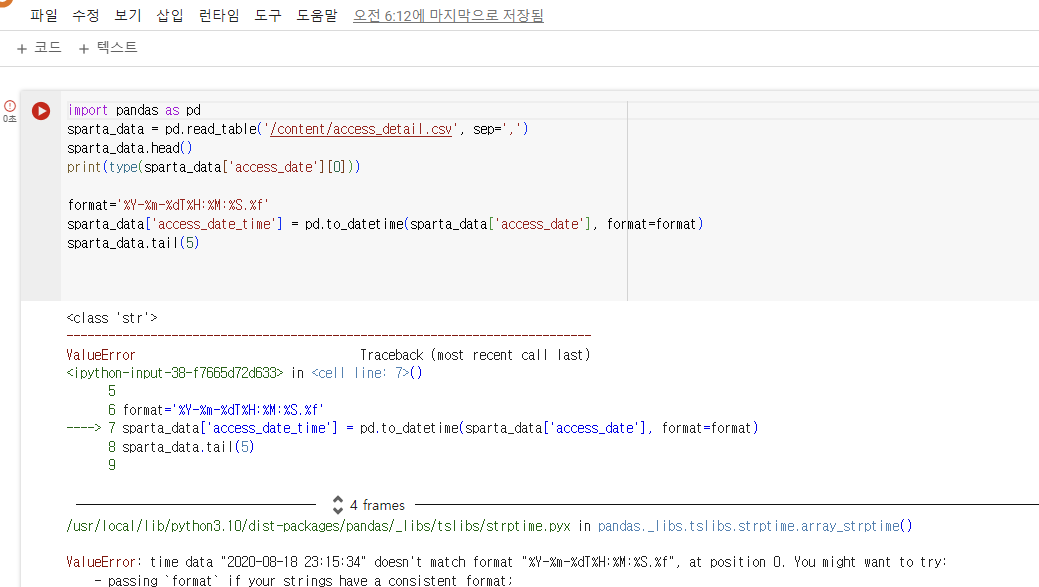The height and width of the screenshot is (587, 1039).
Task: Click the sparta_data.head() code line
Action: [x=130, y=148]
